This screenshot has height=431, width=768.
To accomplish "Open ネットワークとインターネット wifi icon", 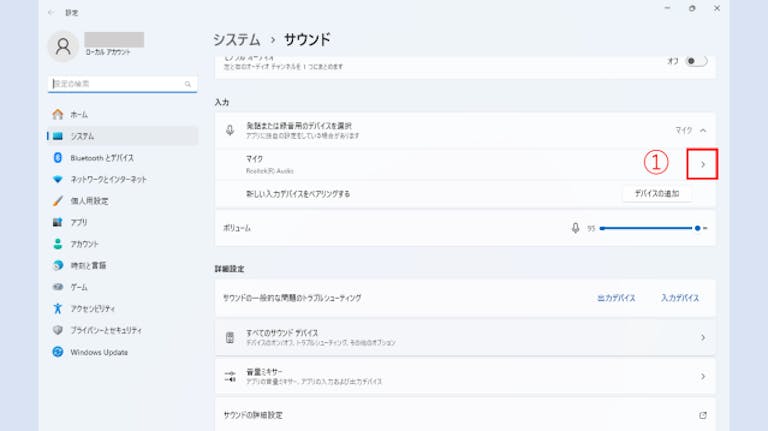I will coord(58,179).
